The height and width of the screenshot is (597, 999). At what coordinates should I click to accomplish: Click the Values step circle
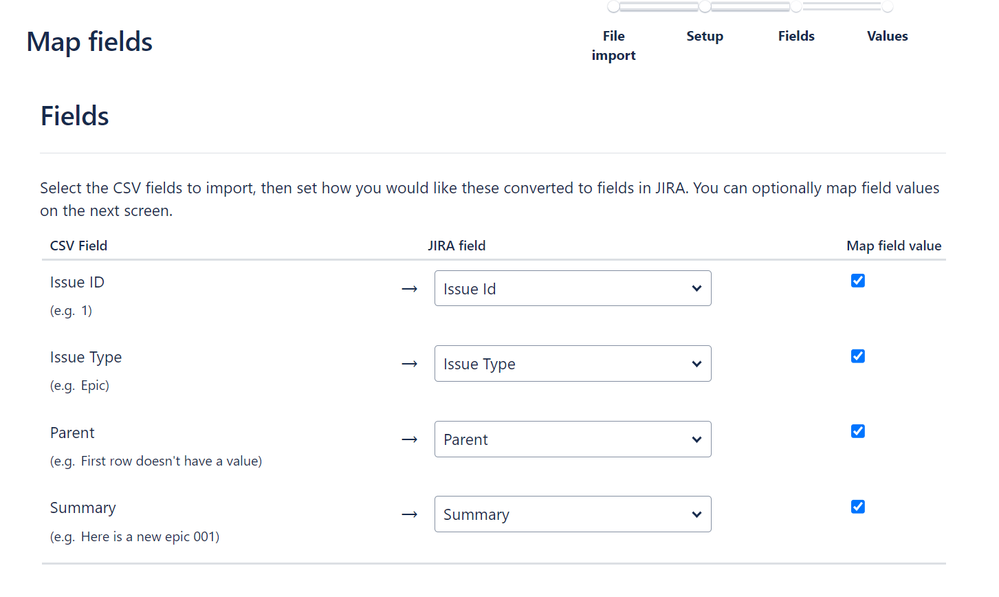[887, 7]
